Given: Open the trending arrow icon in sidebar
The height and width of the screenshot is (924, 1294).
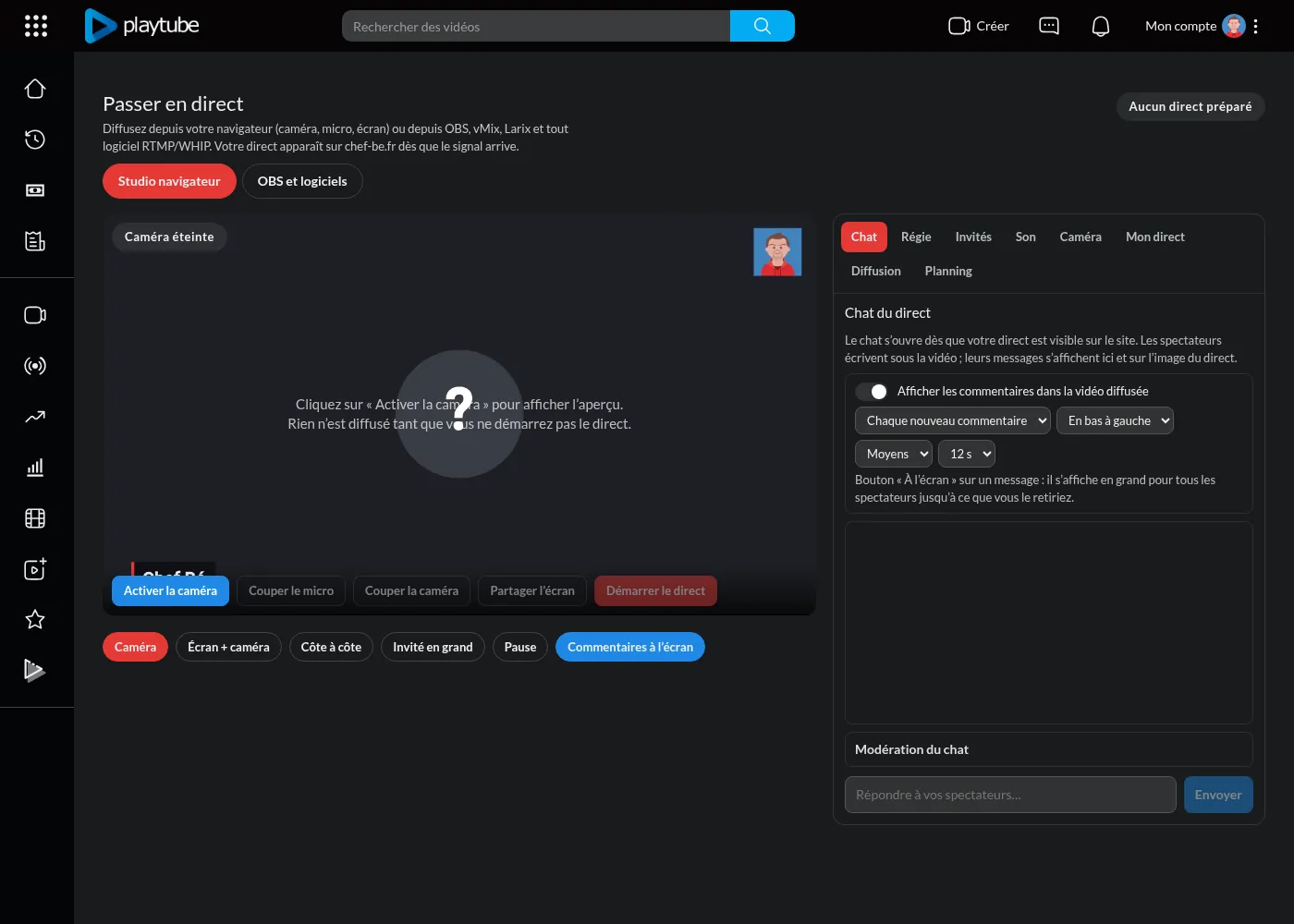Looking at the screenshot, I should [x=35, y=417].
